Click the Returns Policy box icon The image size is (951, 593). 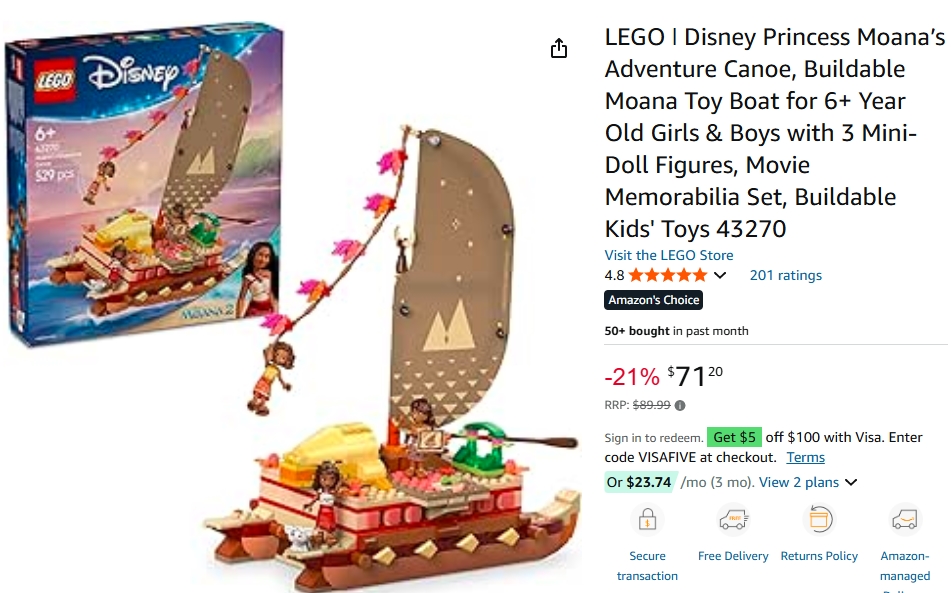click(x=820, y=520)
